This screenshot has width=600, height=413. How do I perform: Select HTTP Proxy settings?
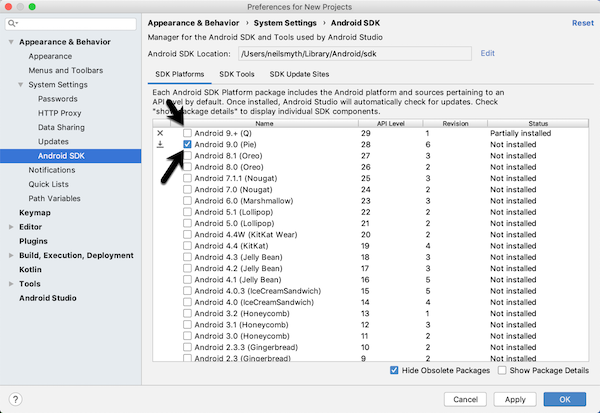[60, 113]
